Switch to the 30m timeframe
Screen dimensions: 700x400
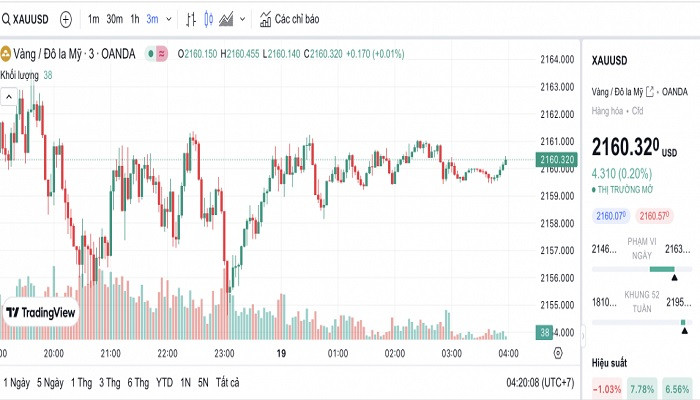[114, 19]
